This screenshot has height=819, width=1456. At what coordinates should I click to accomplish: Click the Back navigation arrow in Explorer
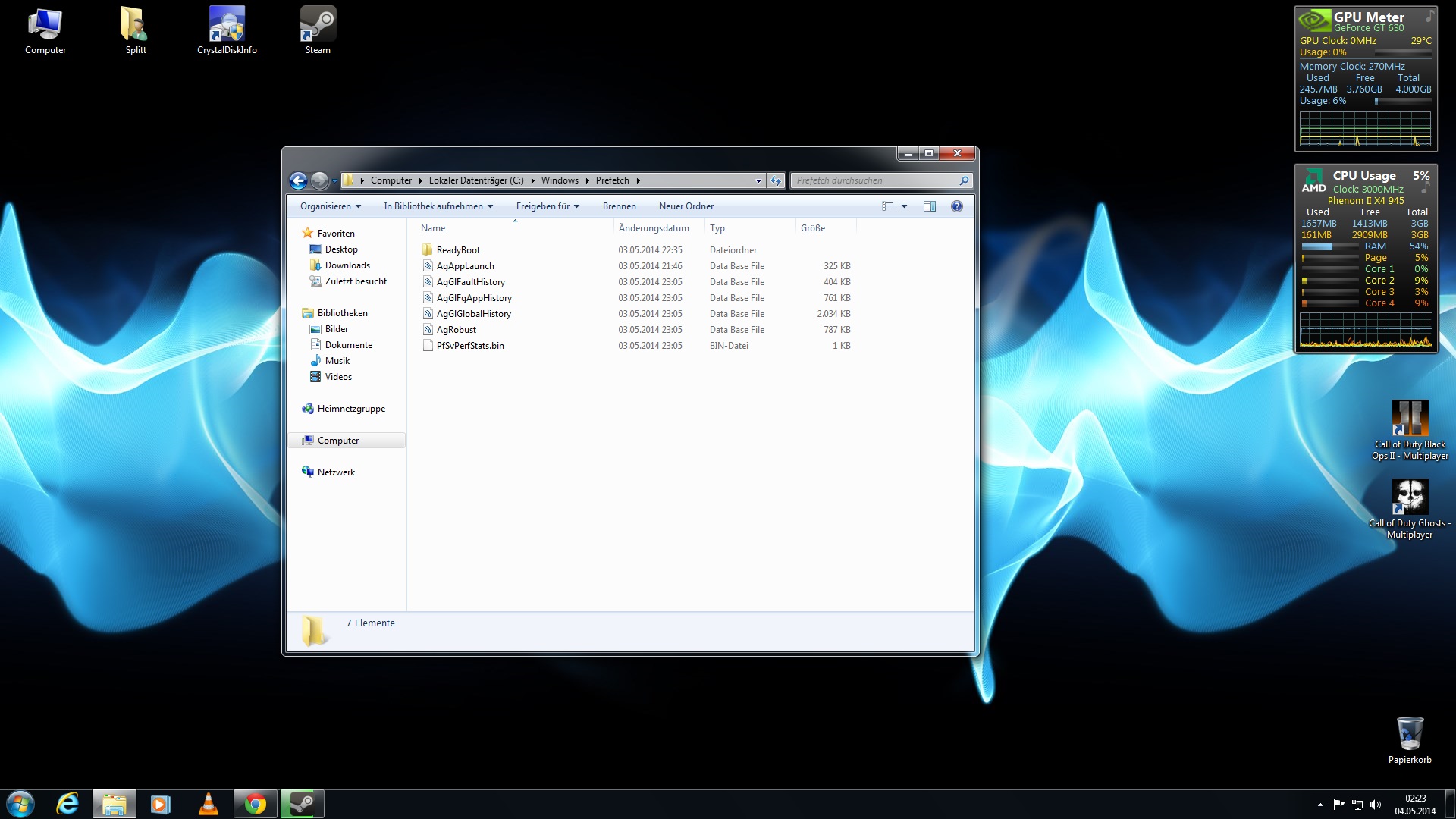(x=298, y=180)
